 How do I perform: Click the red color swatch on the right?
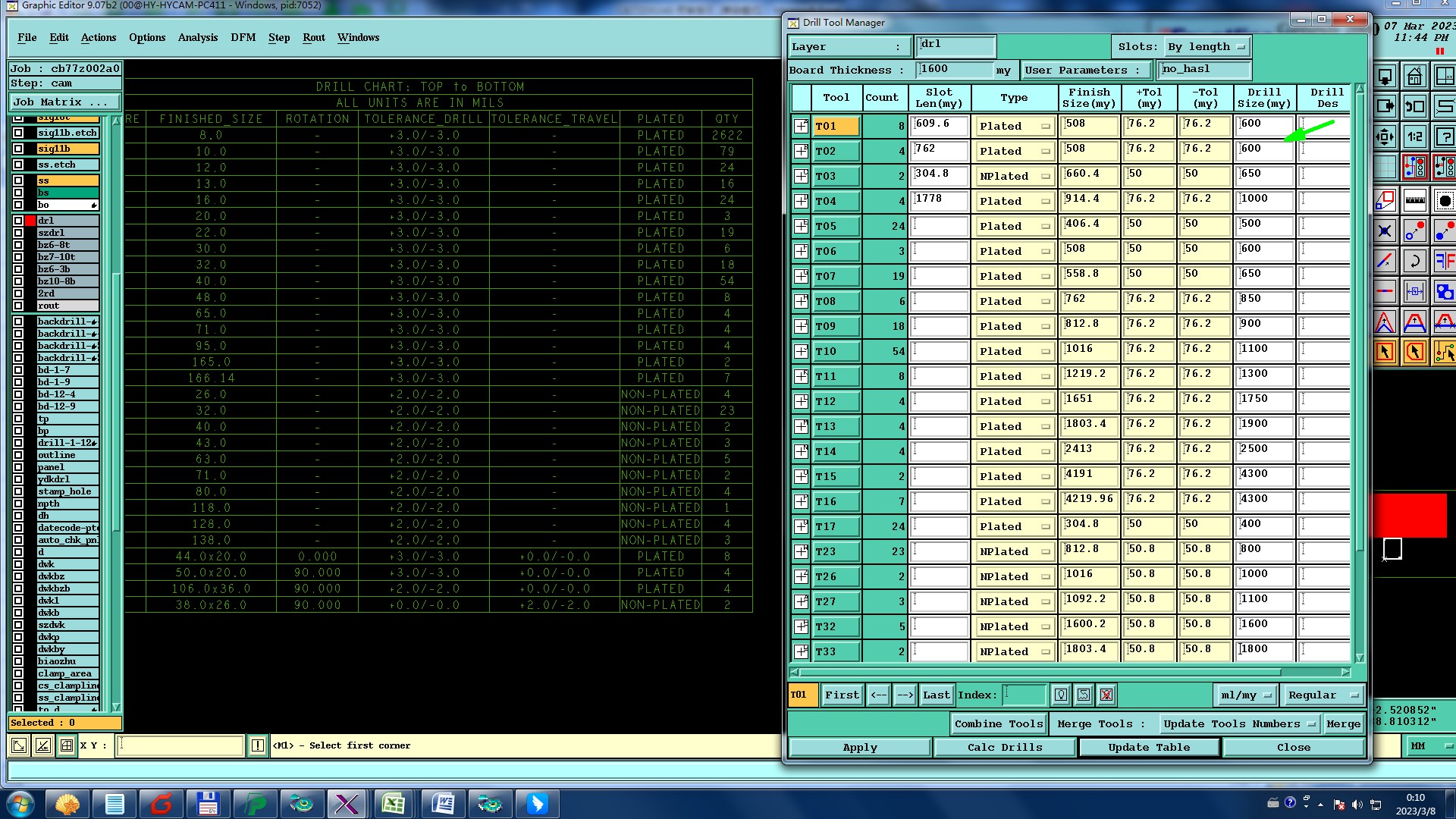pos(1410,516)
